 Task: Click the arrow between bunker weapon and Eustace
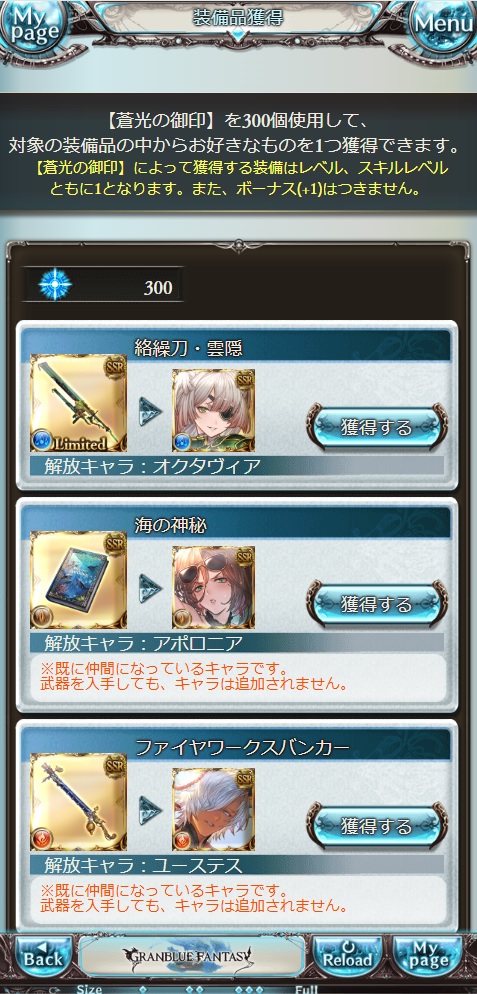pos(150,809)
